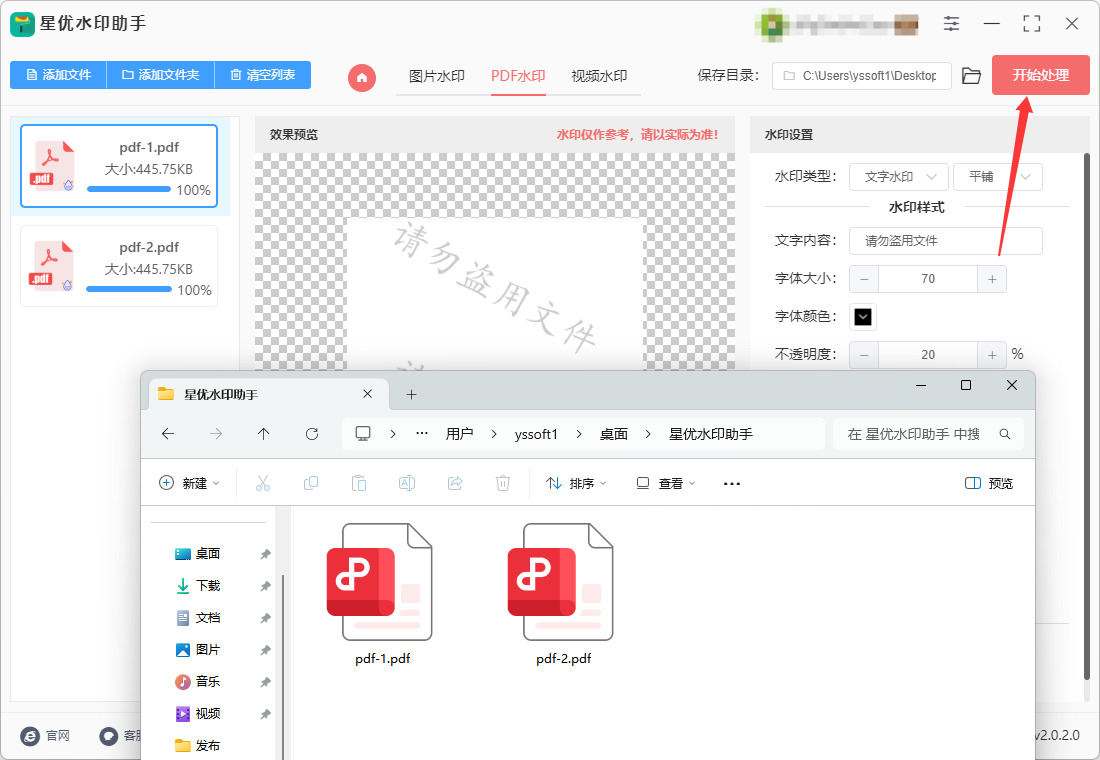Screen dimensions: 1100x760
Task: Click the paste clipboard icon in Explorer
Action: point(358,483)
